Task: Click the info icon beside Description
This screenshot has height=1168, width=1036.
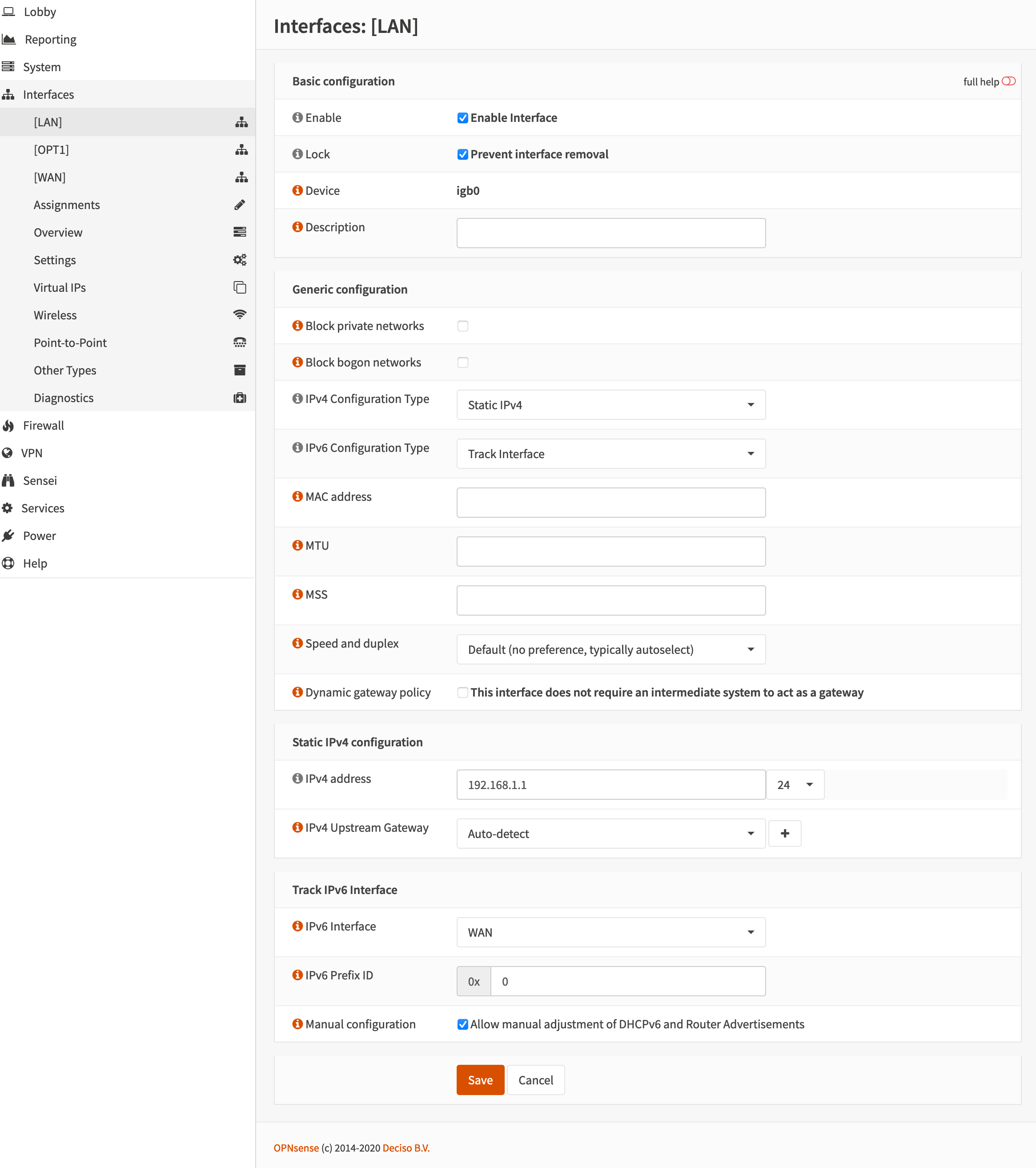Action: point(297,227)
